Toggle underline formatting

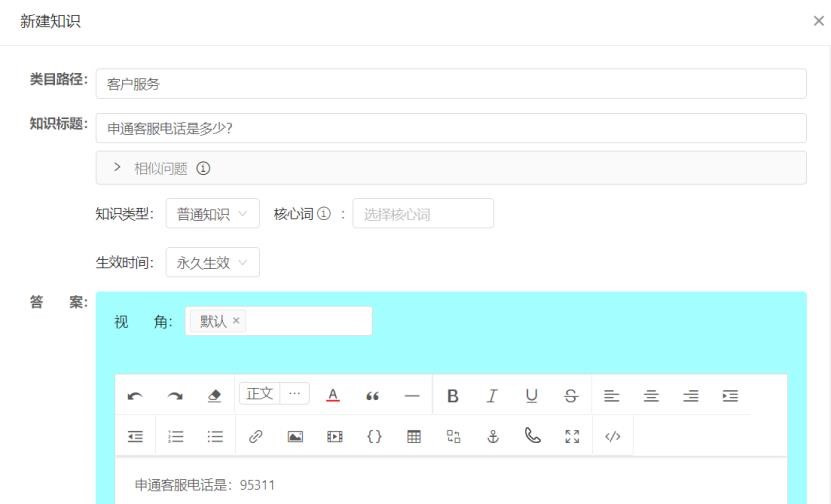532,396
